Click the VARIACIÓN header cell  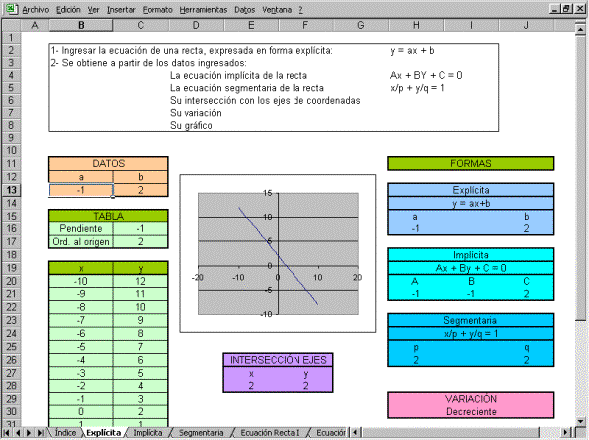(x=471, y=399)
